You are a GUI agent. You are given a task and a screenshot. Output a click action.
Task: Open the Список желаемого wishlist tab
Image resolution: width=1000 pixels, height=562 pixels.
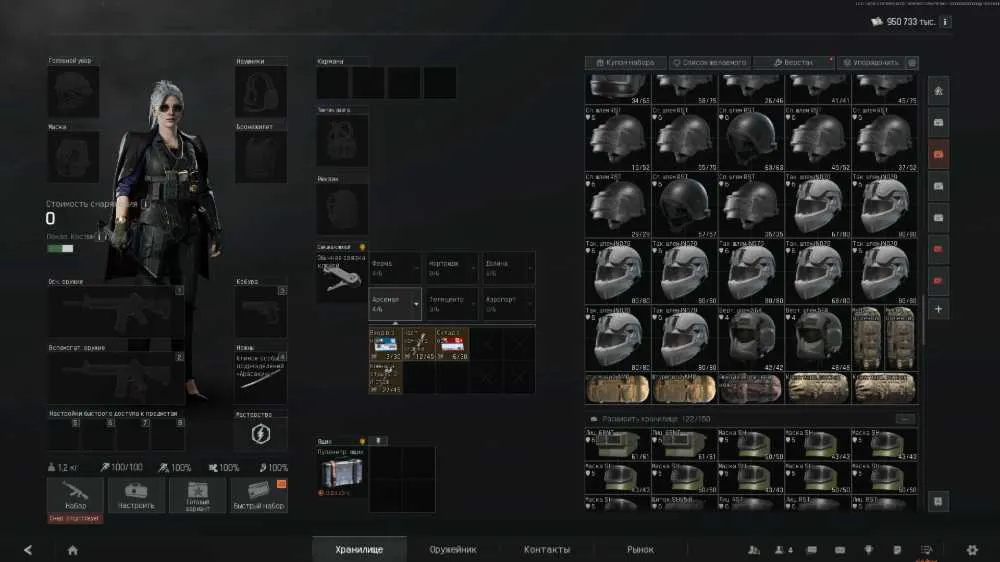(710, 63)
